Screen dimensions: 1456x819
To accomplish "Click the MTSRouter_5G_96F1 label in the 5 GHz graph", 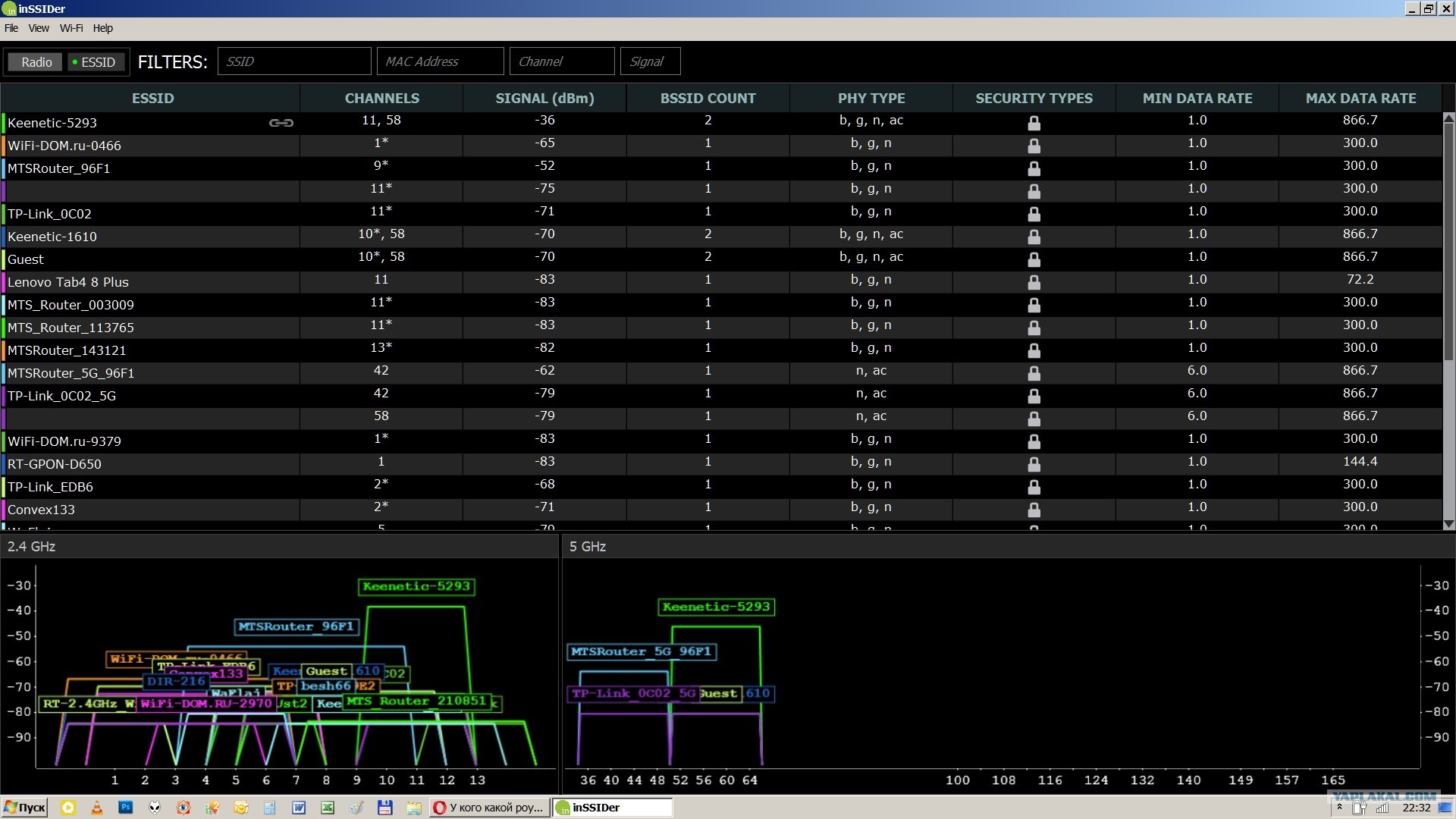I will (x=641, y=651).
